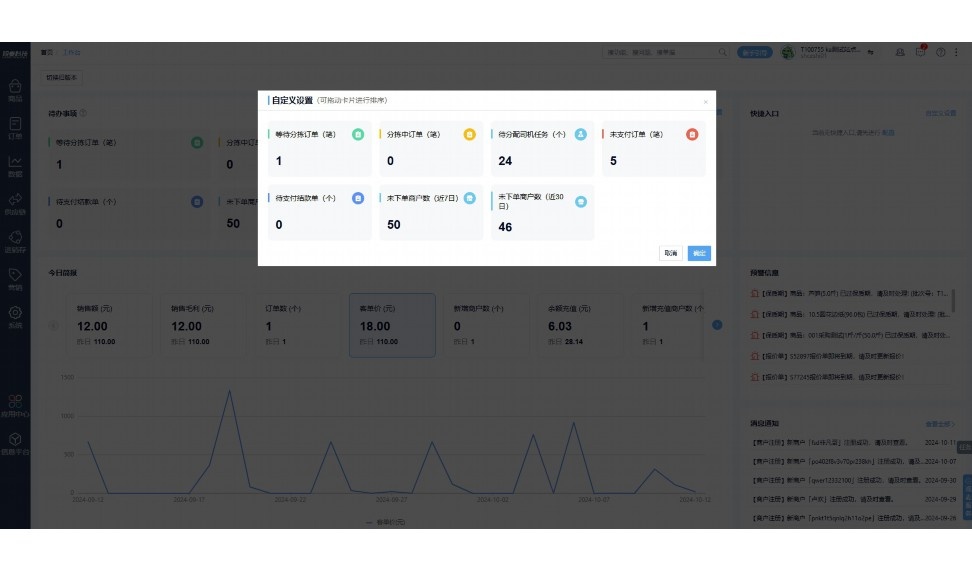Open the user avatar in header
Screen dimensions: 972x571
click(787, 53)
